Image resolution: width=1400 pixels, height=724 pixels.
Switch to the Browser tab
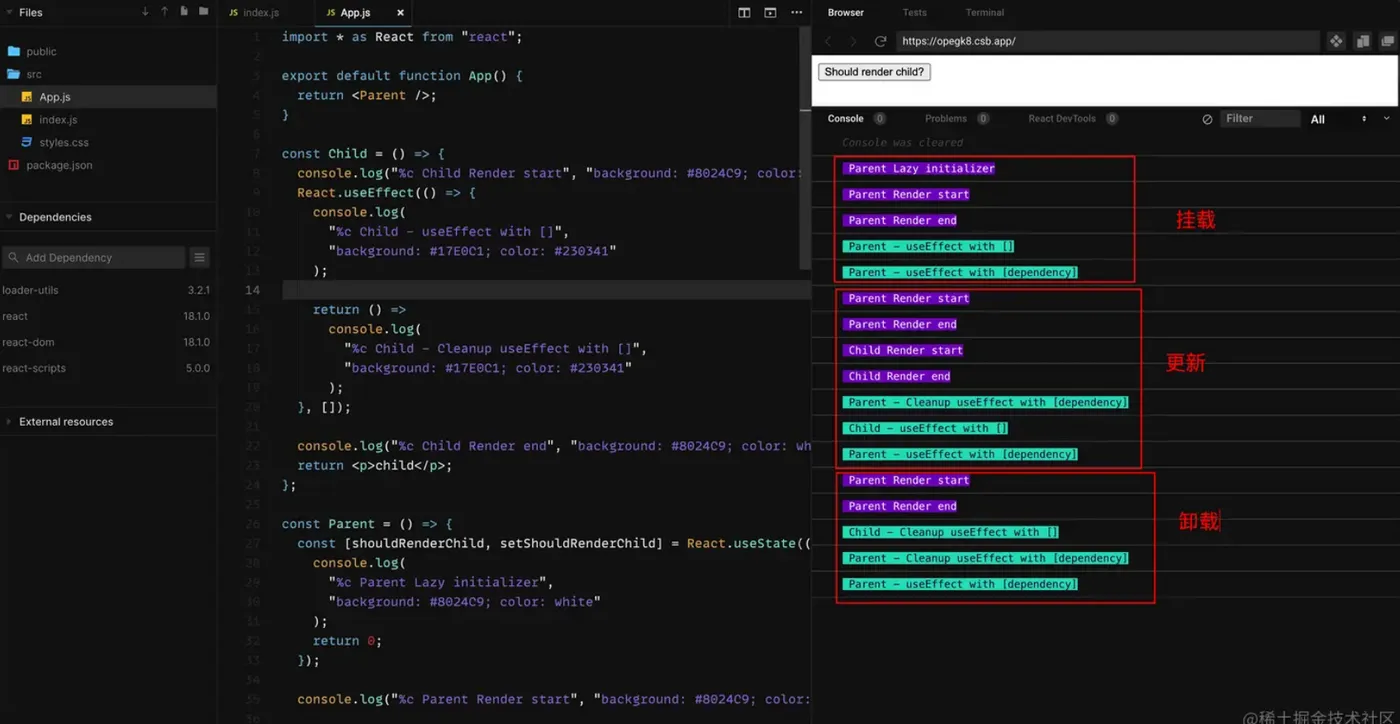(845, 13)
